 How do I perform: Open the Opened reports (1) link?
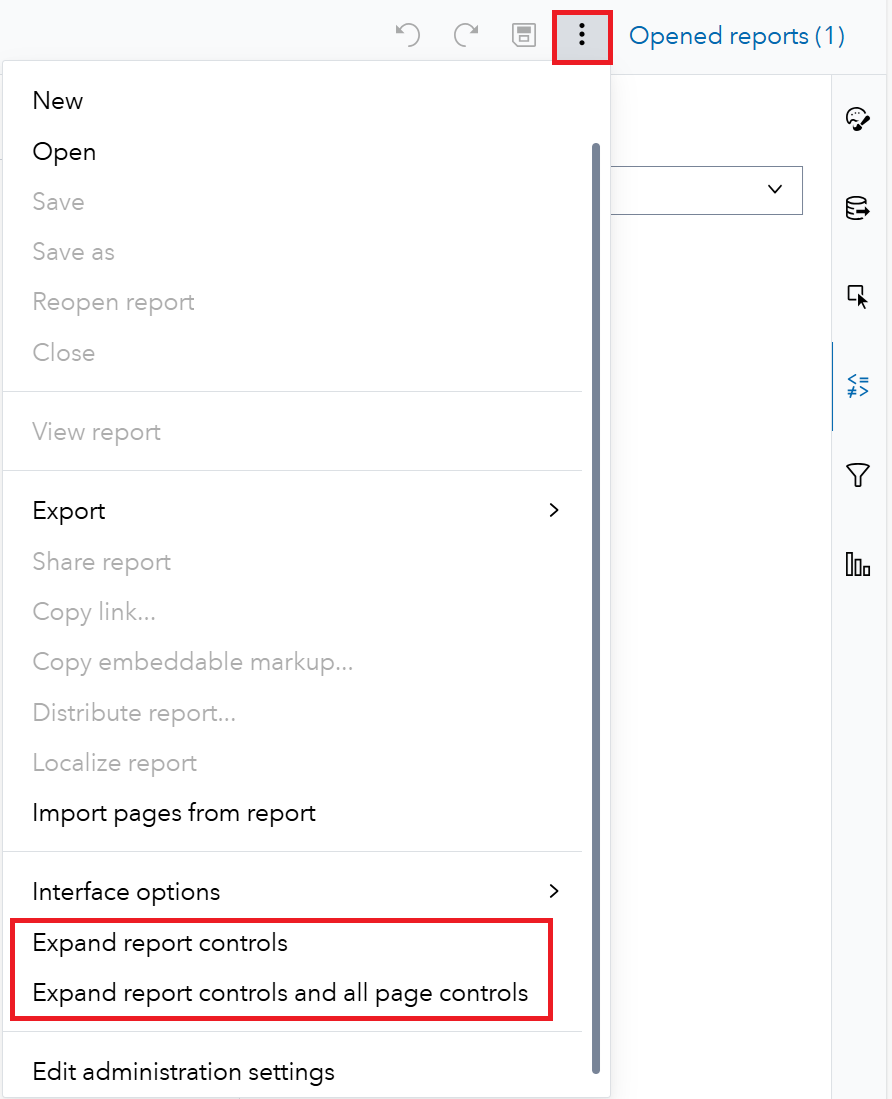point(737,35)
